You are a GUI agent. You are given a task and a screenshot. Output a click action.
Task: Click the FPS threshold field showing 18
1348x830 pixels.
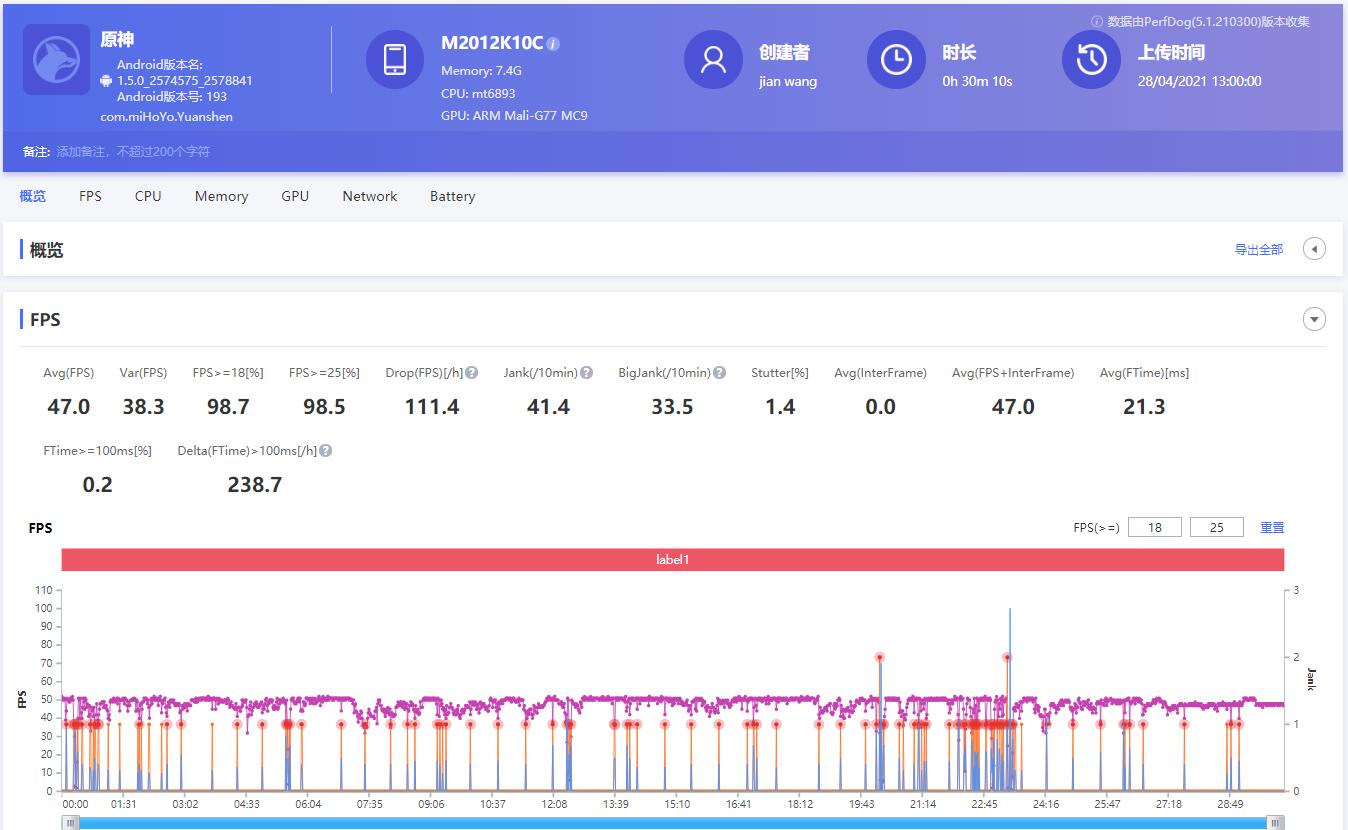[1154, 527]
